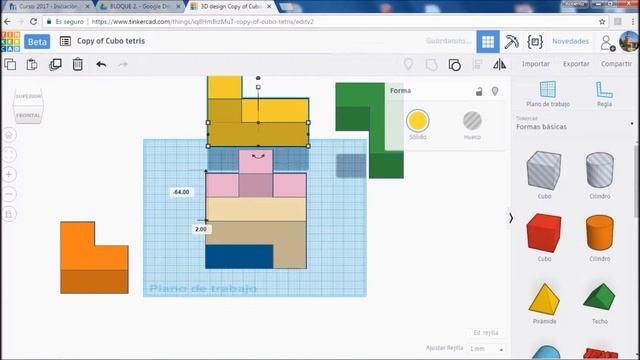640x360 pixels.
Task: Click the design title Copy of Cubo tetris
Action: [x=111, y=41]
